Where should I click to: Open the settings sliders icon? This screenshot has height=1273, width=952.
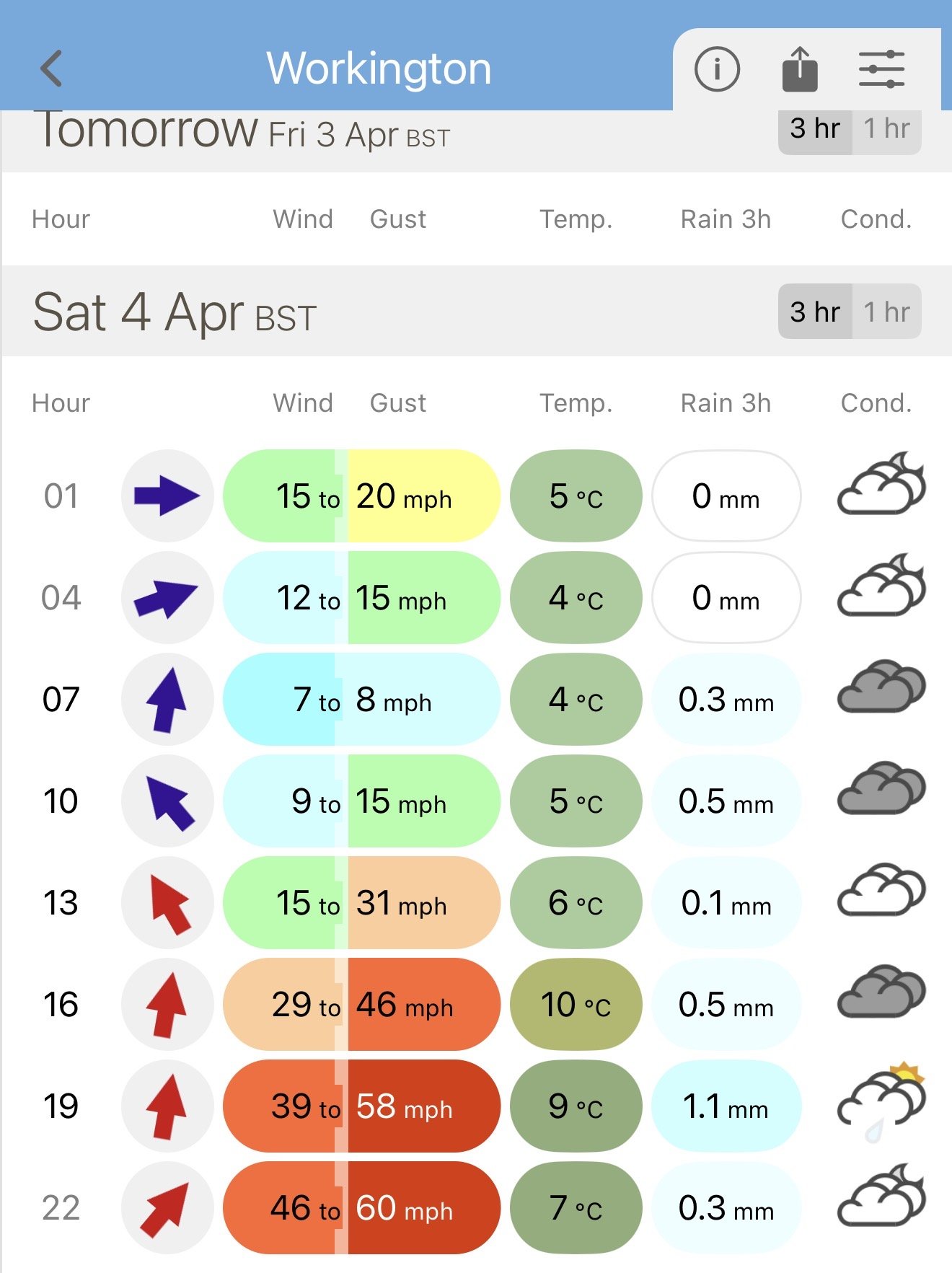[881, 69]
